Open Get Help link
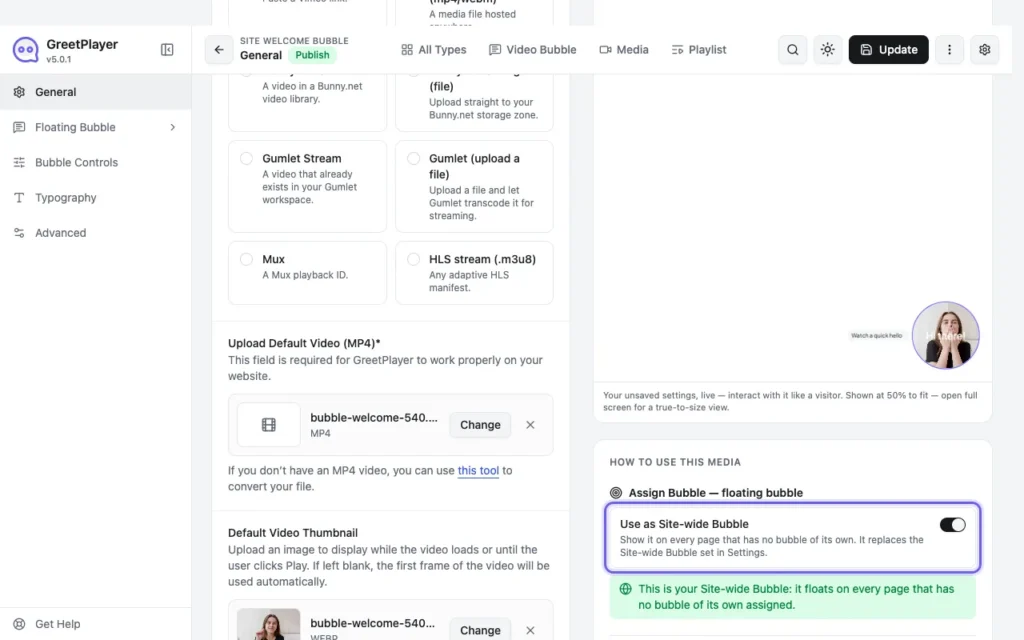Viewport: 1024px width, 640px height. click(x=57, y=624)
